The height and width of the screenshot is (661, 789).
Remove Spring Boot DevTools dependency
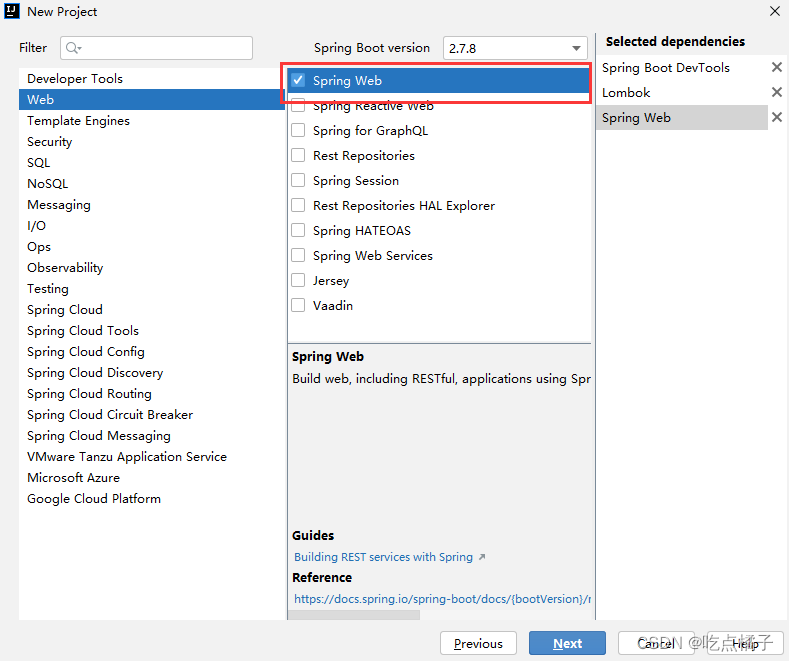(776, 67)
